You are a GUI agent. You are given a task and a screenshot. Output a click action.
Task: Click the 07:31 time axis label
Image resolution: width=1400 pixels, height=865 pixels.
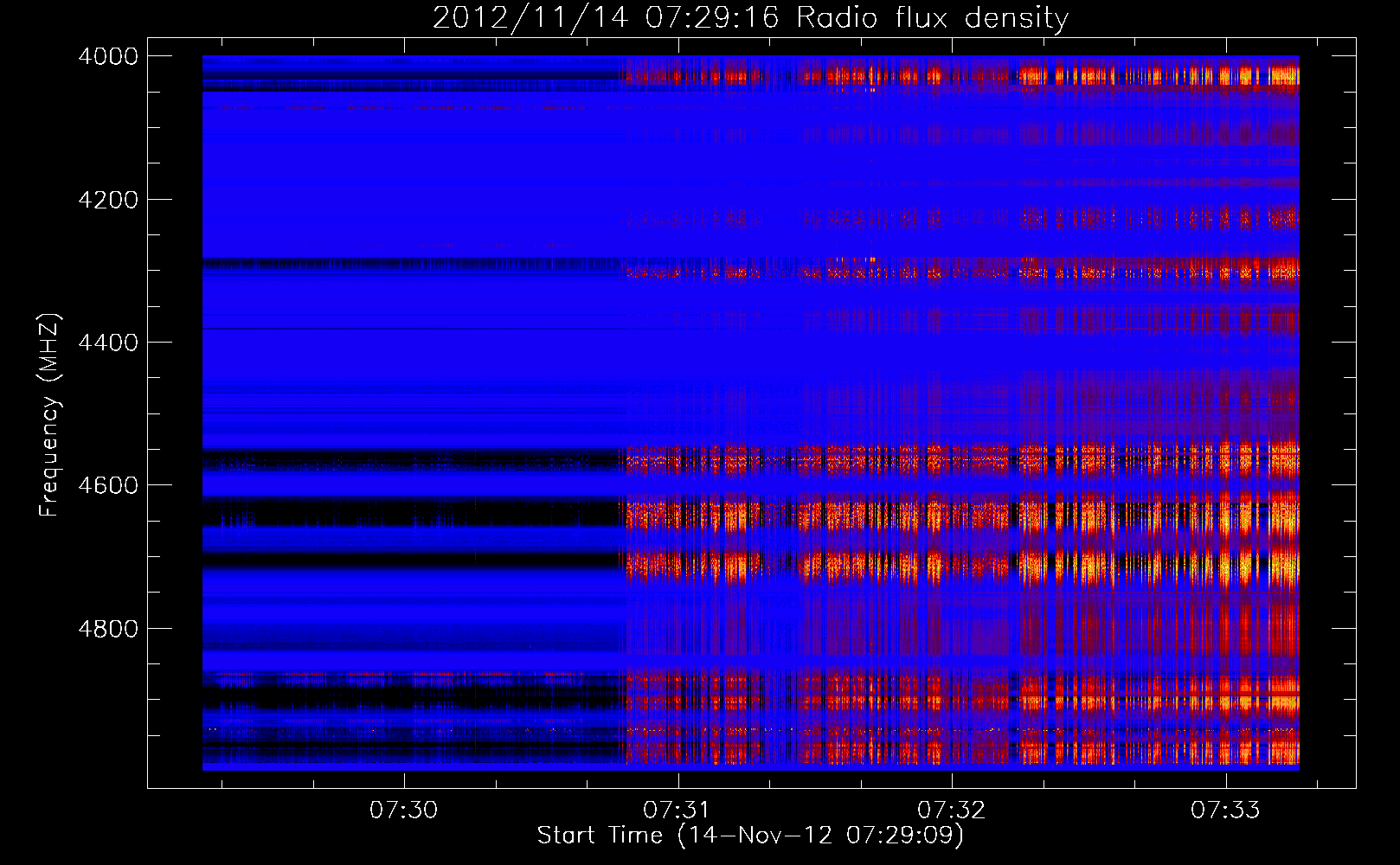(x=678, y=811)
